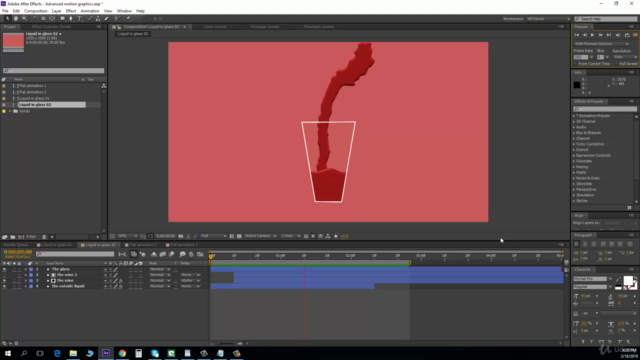Select the Selection arrow tool
Image resolution: width=640 pixels, height=360 pixels.
pyautogui.click(x=7, y=18)
